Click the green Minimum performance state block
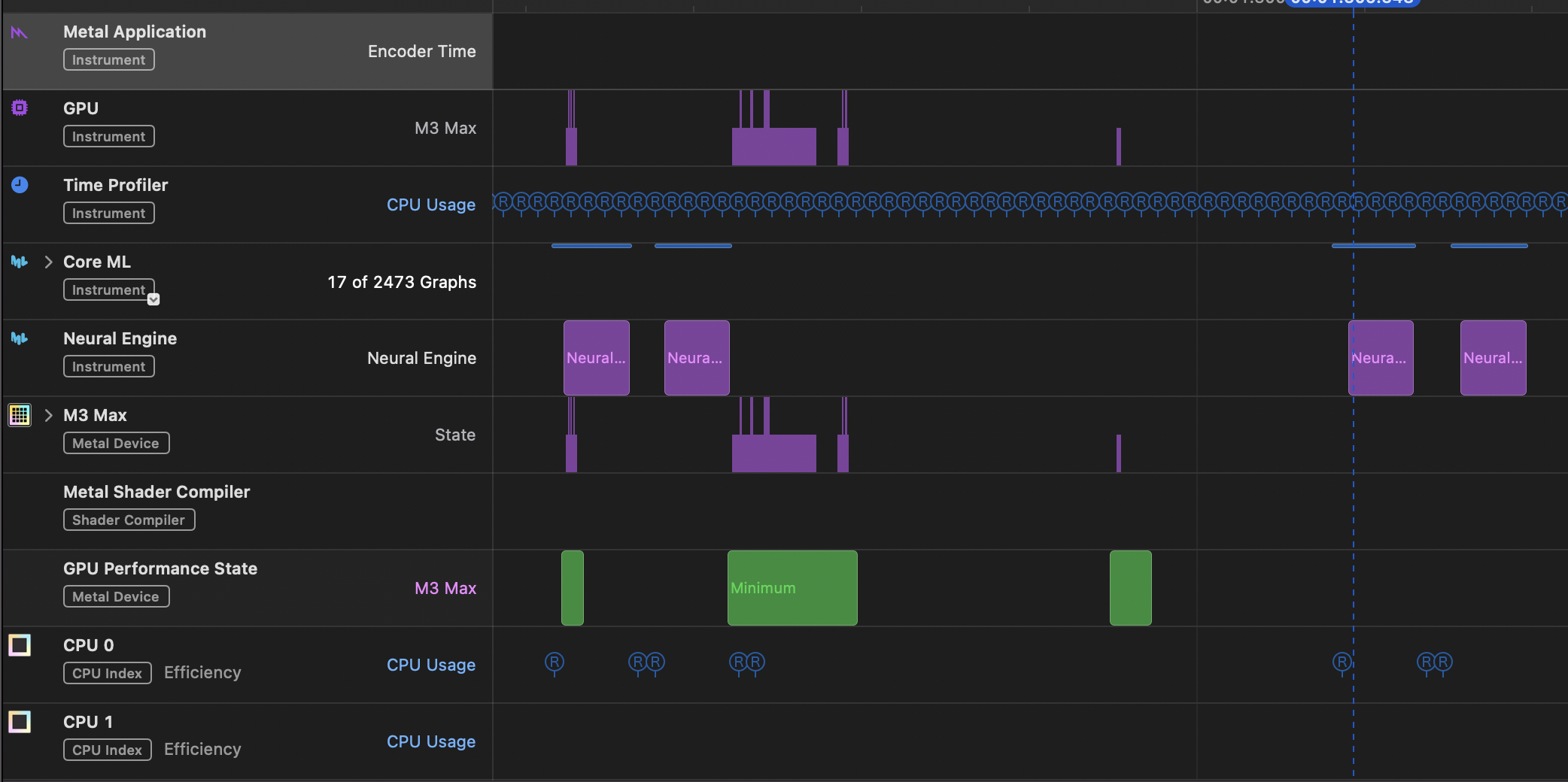This screenshot has height=782, width=1568. 792,588
